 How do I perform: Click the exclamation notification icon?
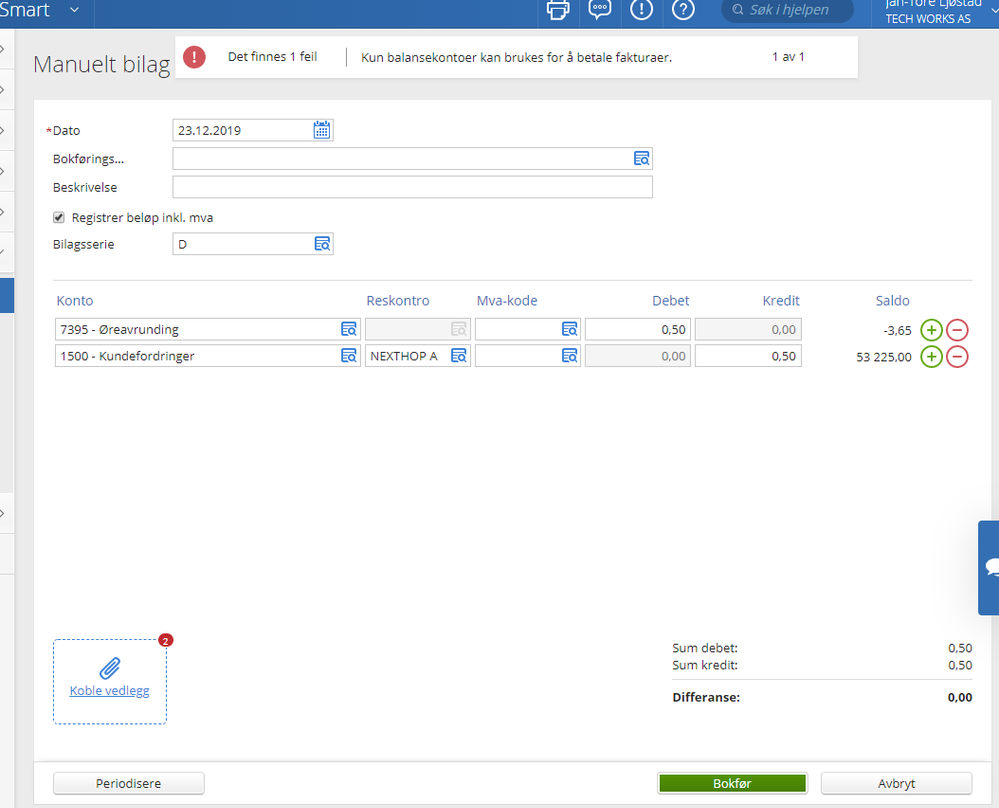[x=641, y=10]
